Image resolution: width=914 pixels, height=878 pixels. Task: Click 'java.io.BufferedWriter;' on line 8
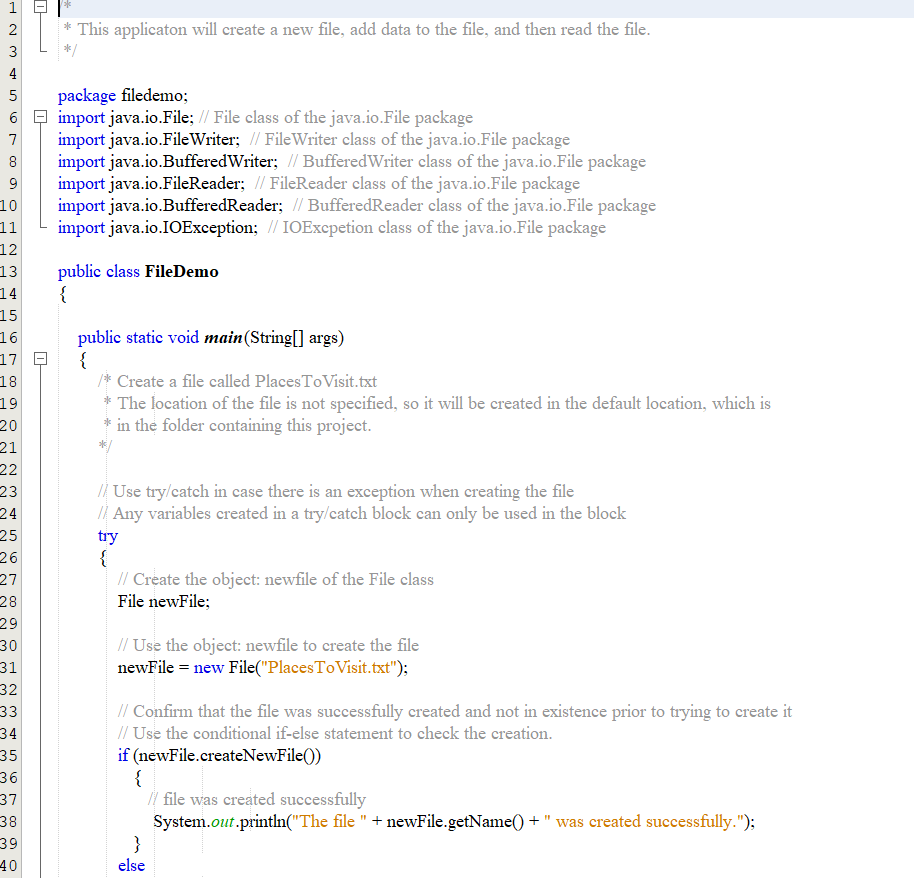tap(194, 161)
